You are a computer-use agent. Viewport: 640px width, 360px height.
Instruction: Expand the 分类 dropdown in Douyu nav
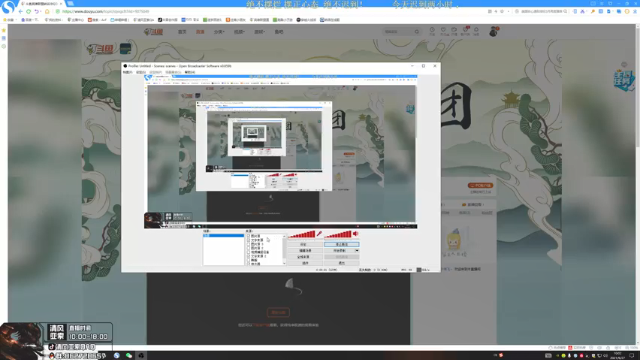point(219,31)
